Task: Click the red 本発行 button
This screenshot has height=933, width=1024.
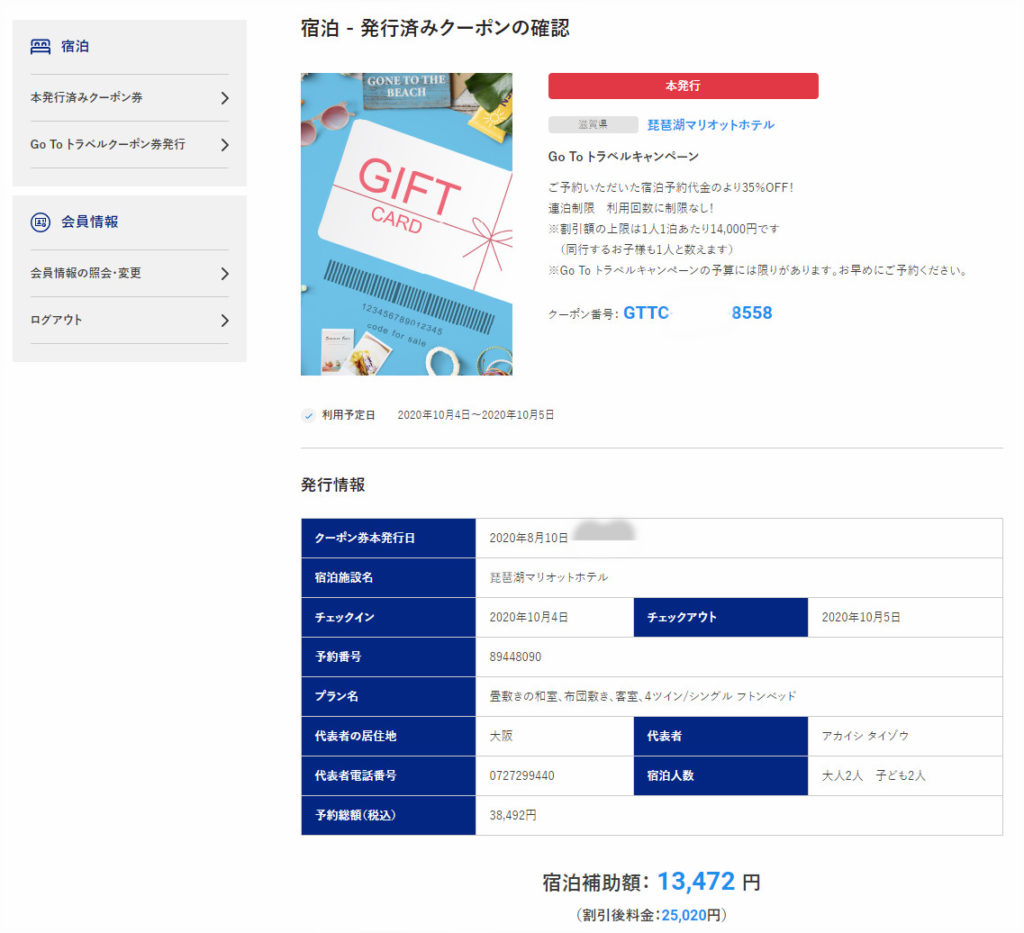Action: coord(683,86)
